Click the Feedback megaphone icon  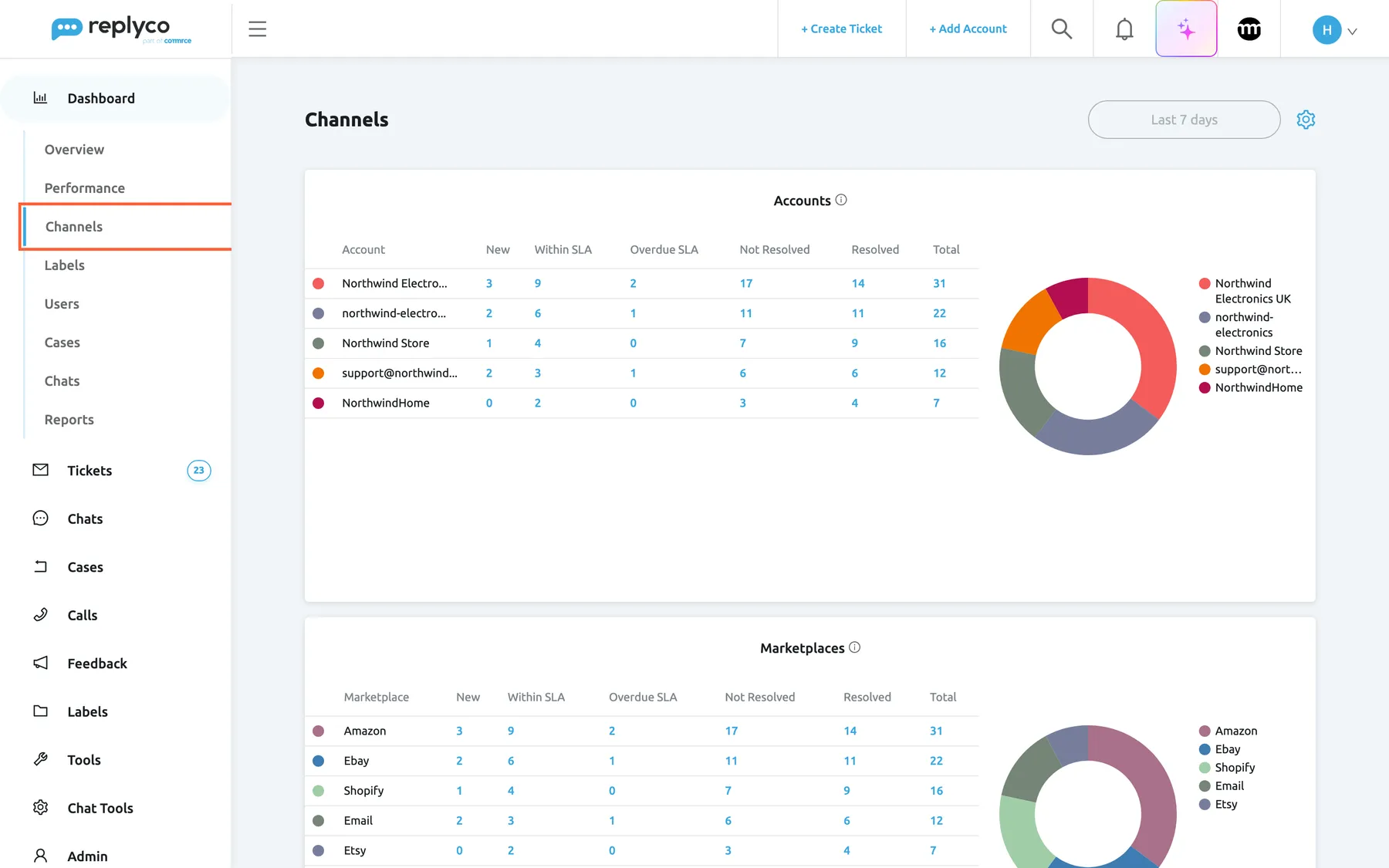pos(41,663)
